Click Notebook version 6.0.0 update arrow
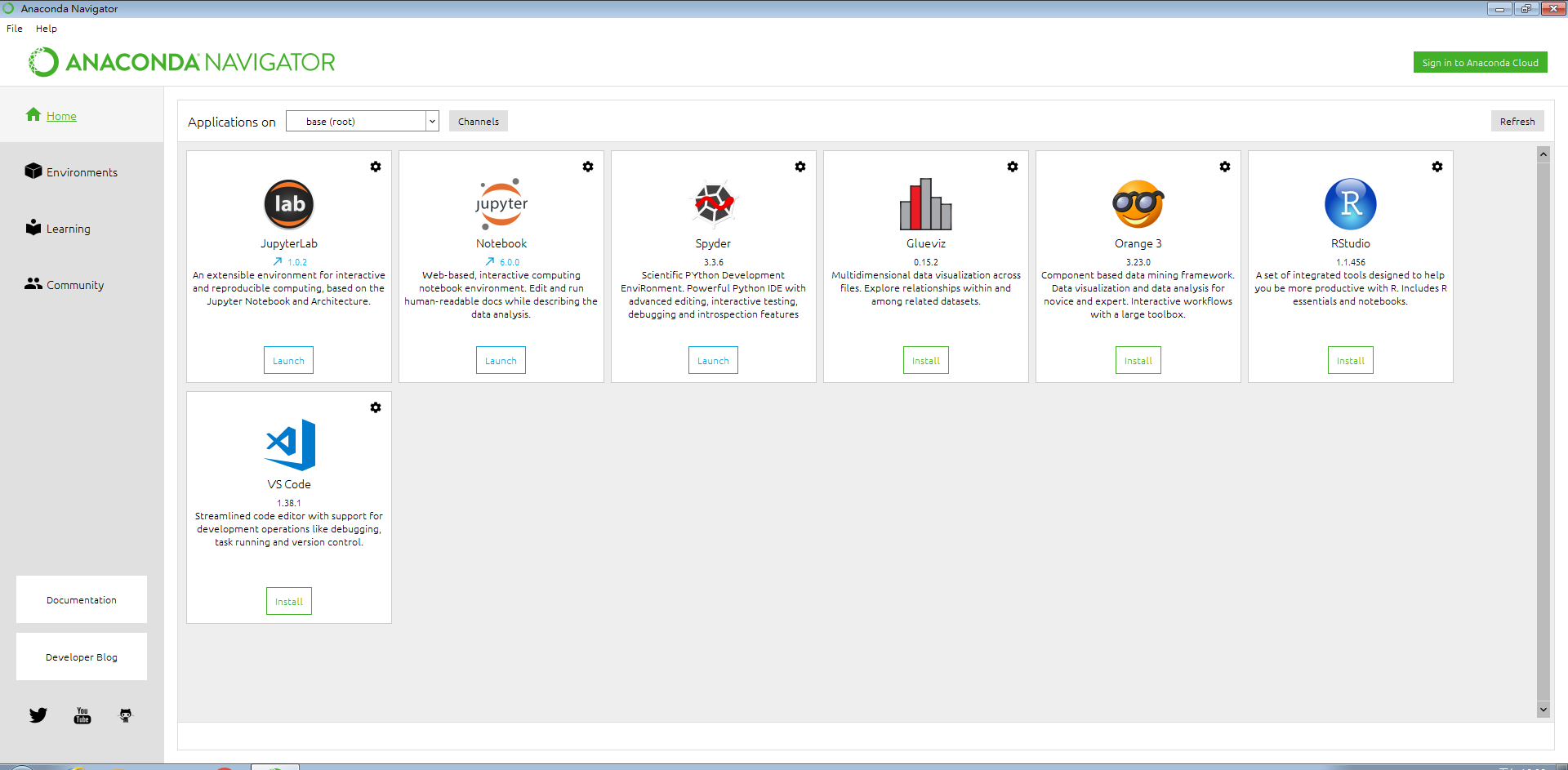The width and height of the screenshot is (1568, 770). (490, 262)
